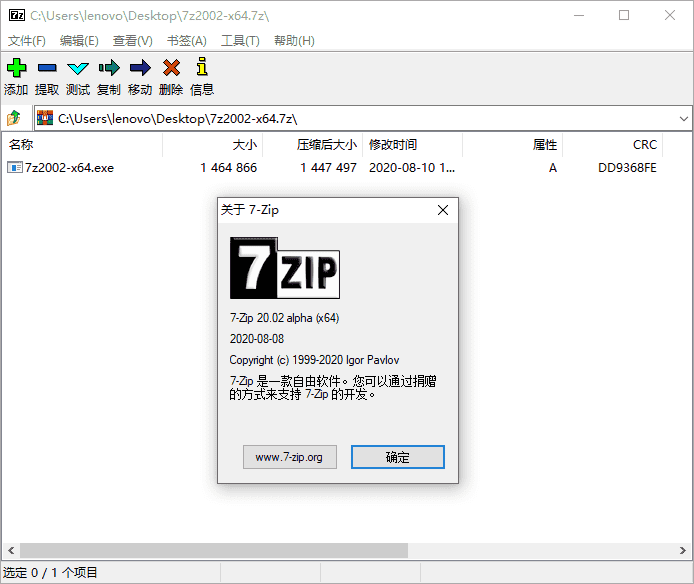Open the 文件(F) menu
This screenshot has width=694, height=584.
tap(27, 41)
